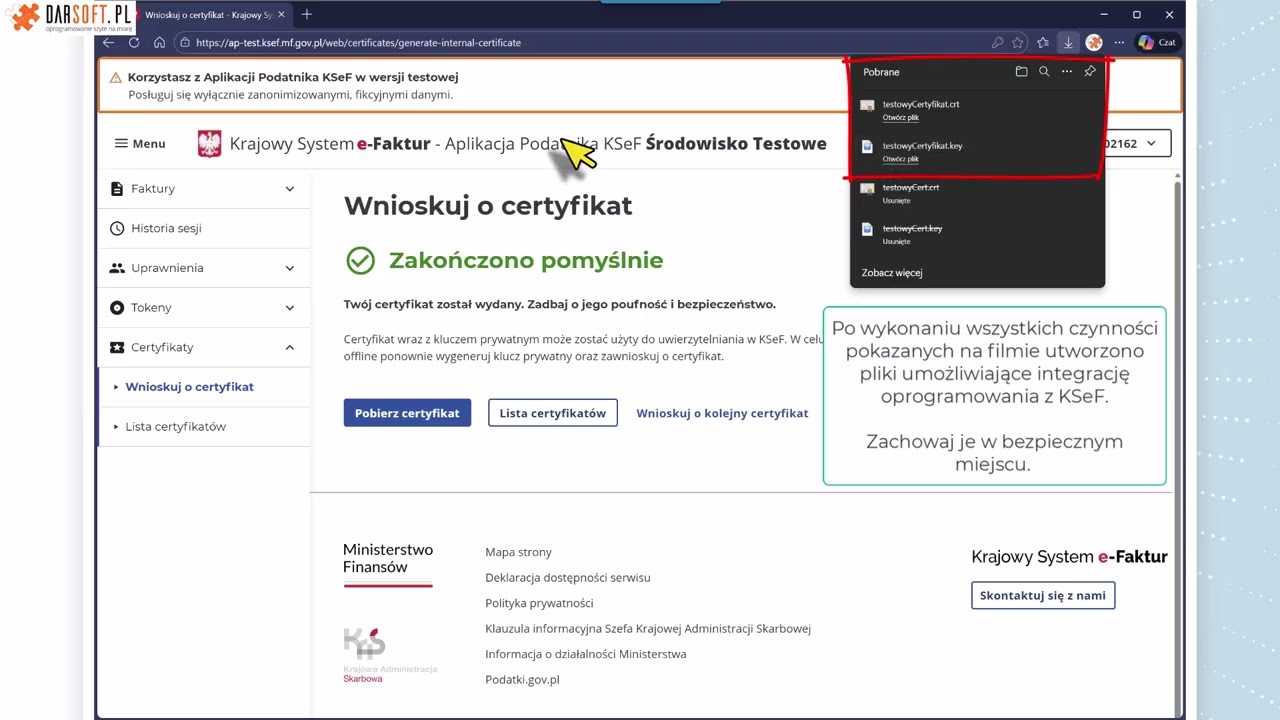Collapse the Certyfikaty section chevron
Image resolution: width=1280 pixels, height=720 pixels.
click(290, 347)
